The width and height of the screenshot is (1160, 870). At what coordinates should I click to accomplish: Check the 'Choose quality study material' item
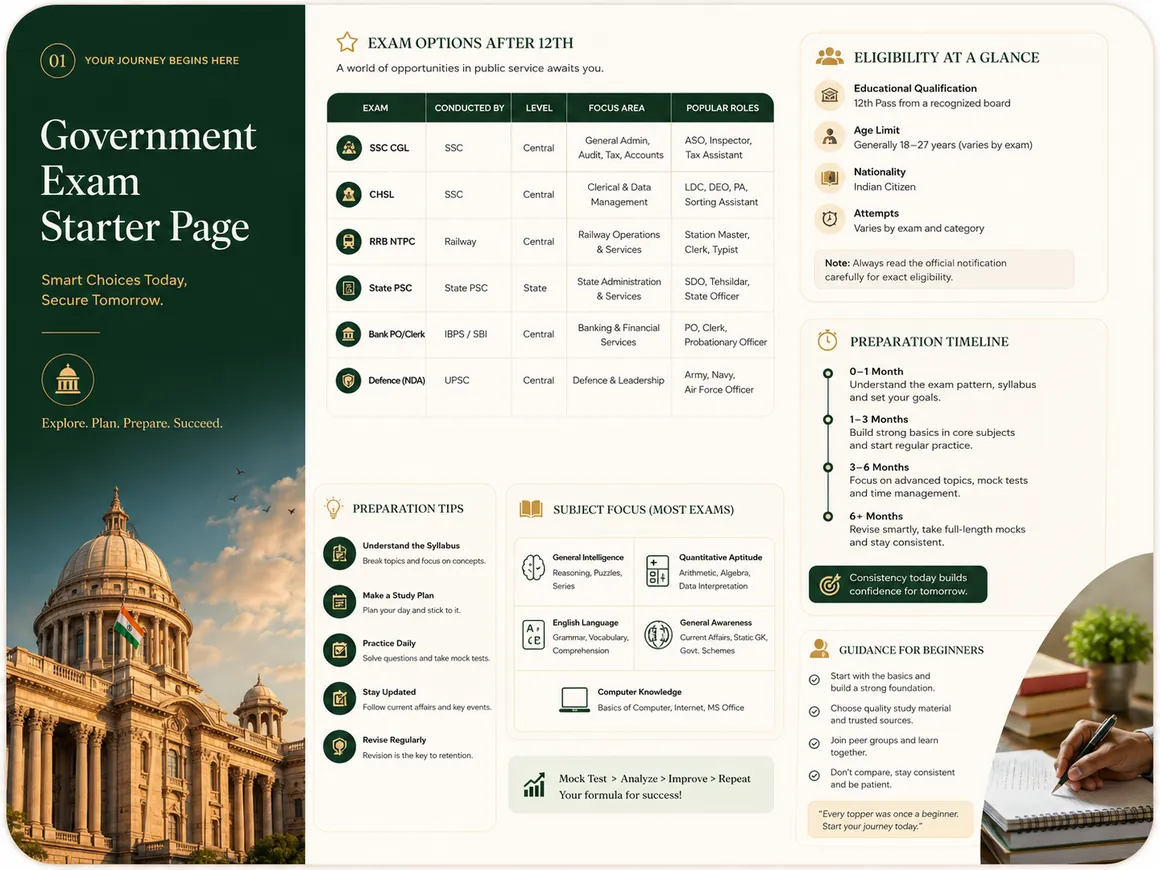(815, 712)
